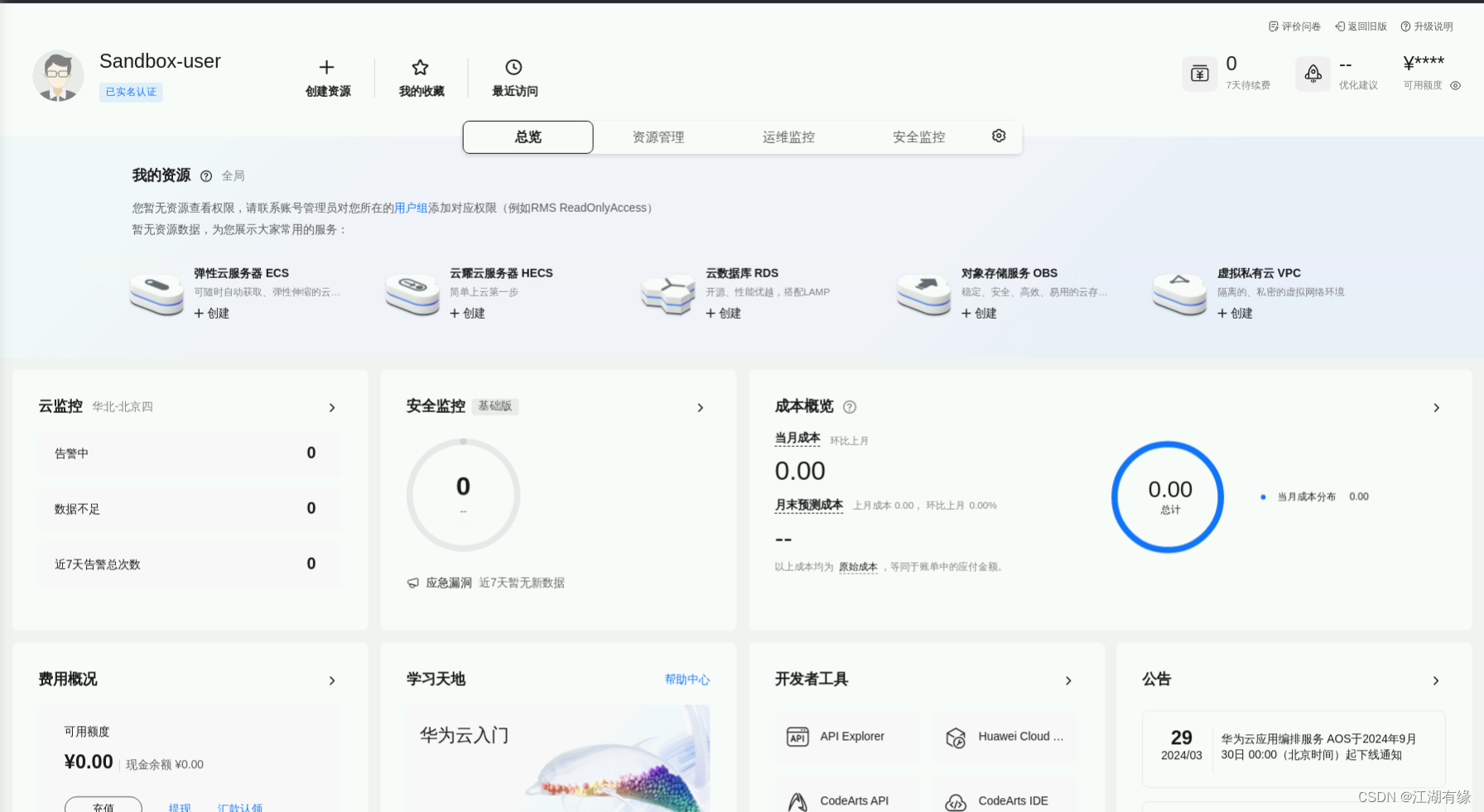This screenshot has width=1484, height=812.
Task: Expand the 安全监控 card chevron
Action: pos(701,407)
